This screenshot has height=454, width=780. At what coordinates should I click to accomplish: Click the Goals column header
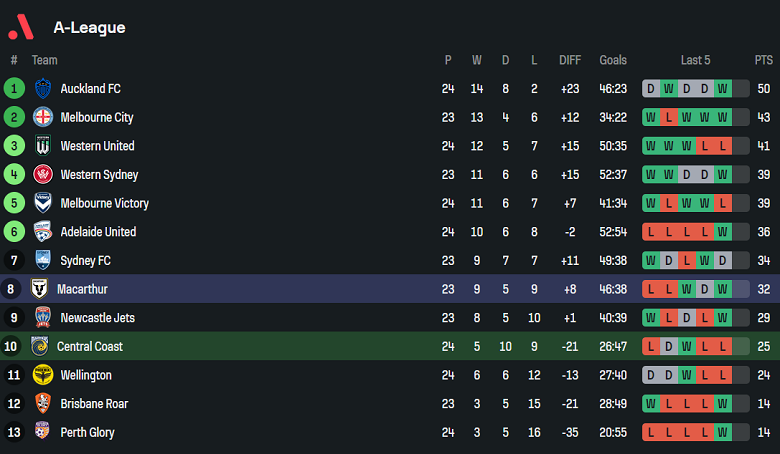[613, 60]
